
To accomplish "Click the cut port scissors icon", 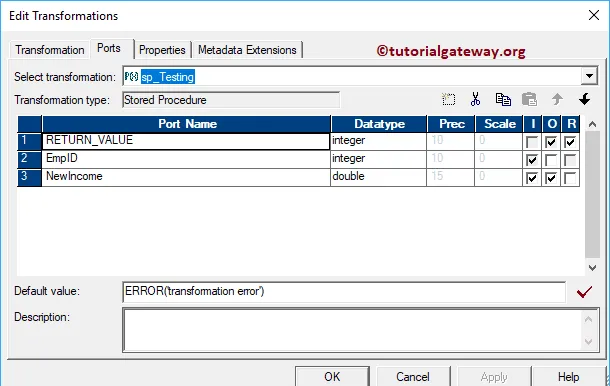I will [475, 100].
